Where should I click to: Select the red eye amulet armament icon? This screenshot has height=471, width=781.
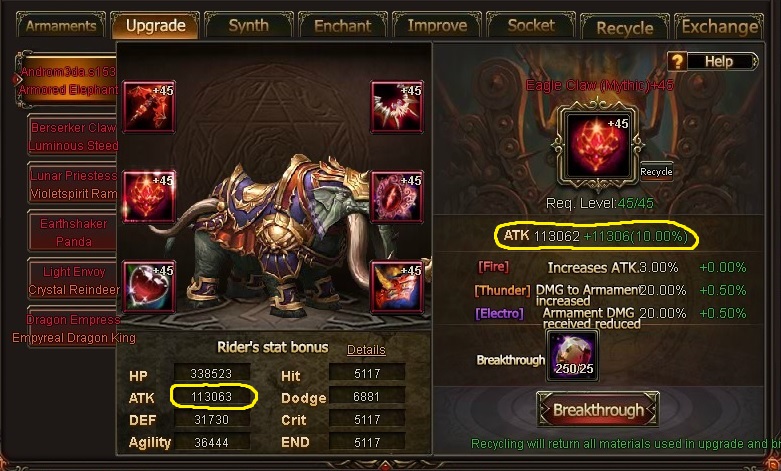[x=397, y=197]
